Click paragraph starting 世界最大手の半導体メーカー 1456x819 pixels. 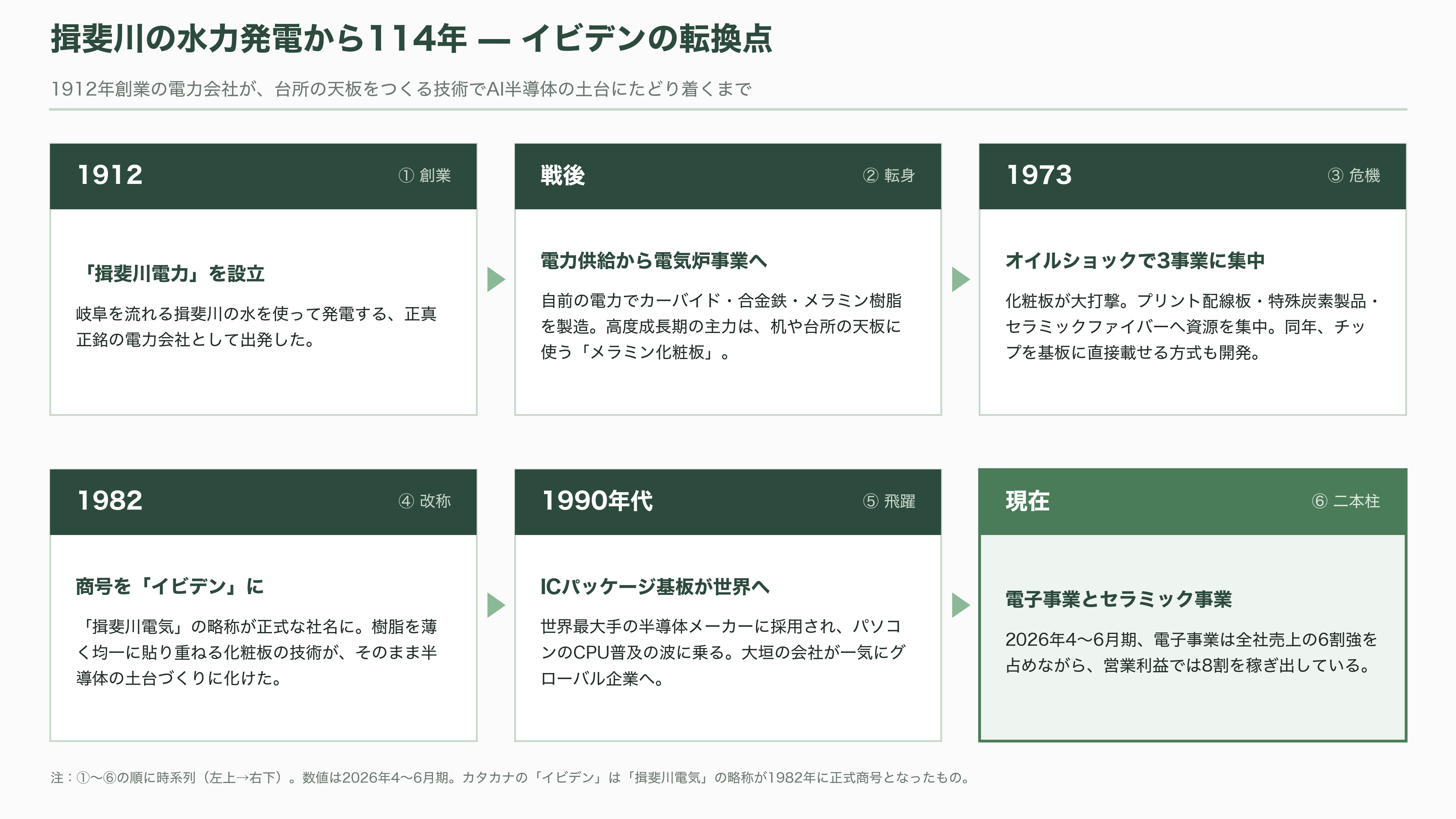pos(723,652)
